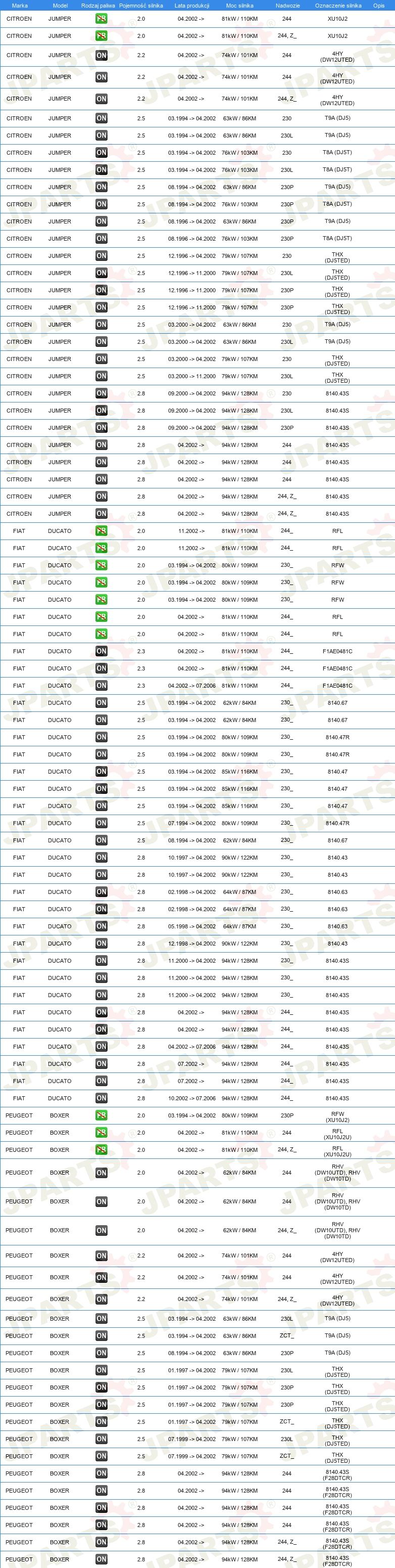Viewport: 395px width, 1568px height.
Task: Click the petrol icon in Peugeot RFL (XU10J2U) row with body 244
Action: [102, 1133]
